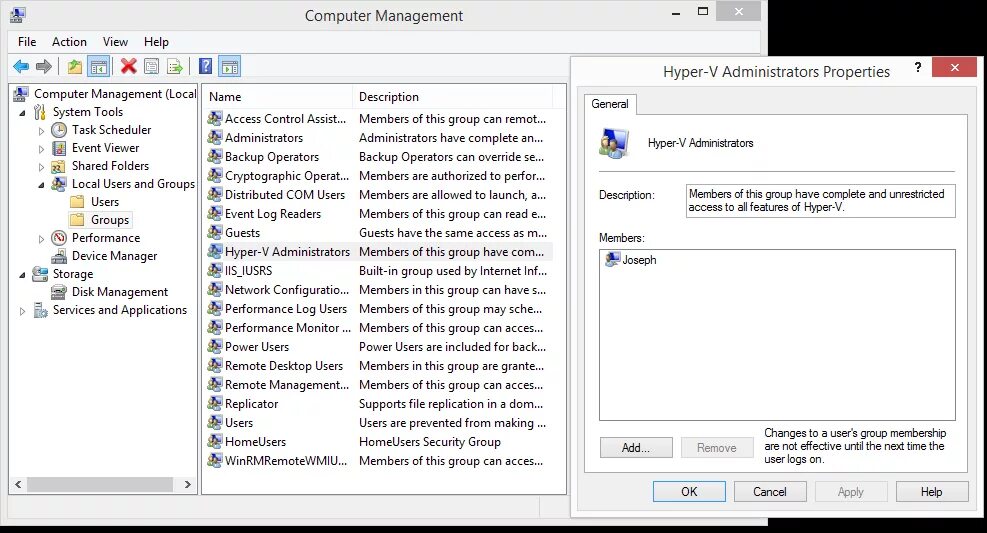Click the Up one level folder icon

[x=75, y=66]
